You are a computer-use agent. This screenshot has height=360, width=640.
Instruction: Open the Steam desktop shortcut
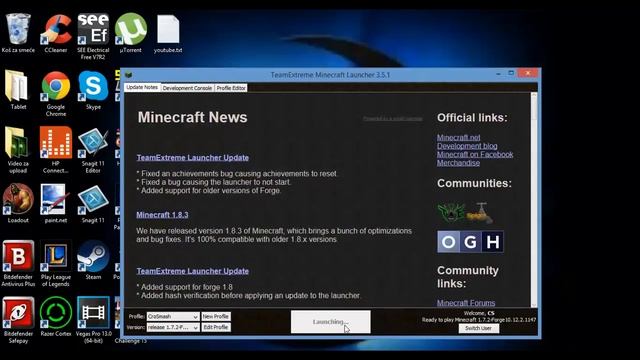(x=93, y=260)
